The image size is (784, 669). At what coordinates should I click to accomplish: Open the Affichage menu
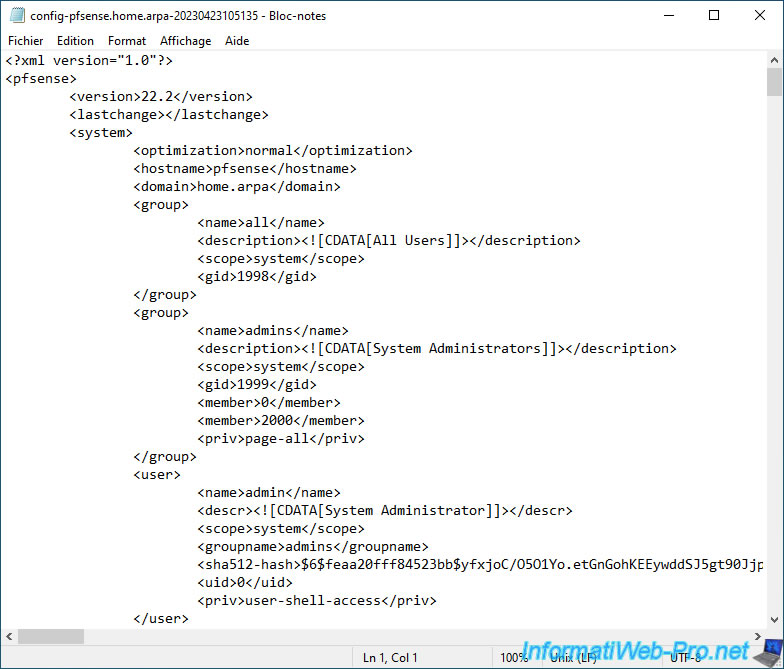tap(186, 40)
